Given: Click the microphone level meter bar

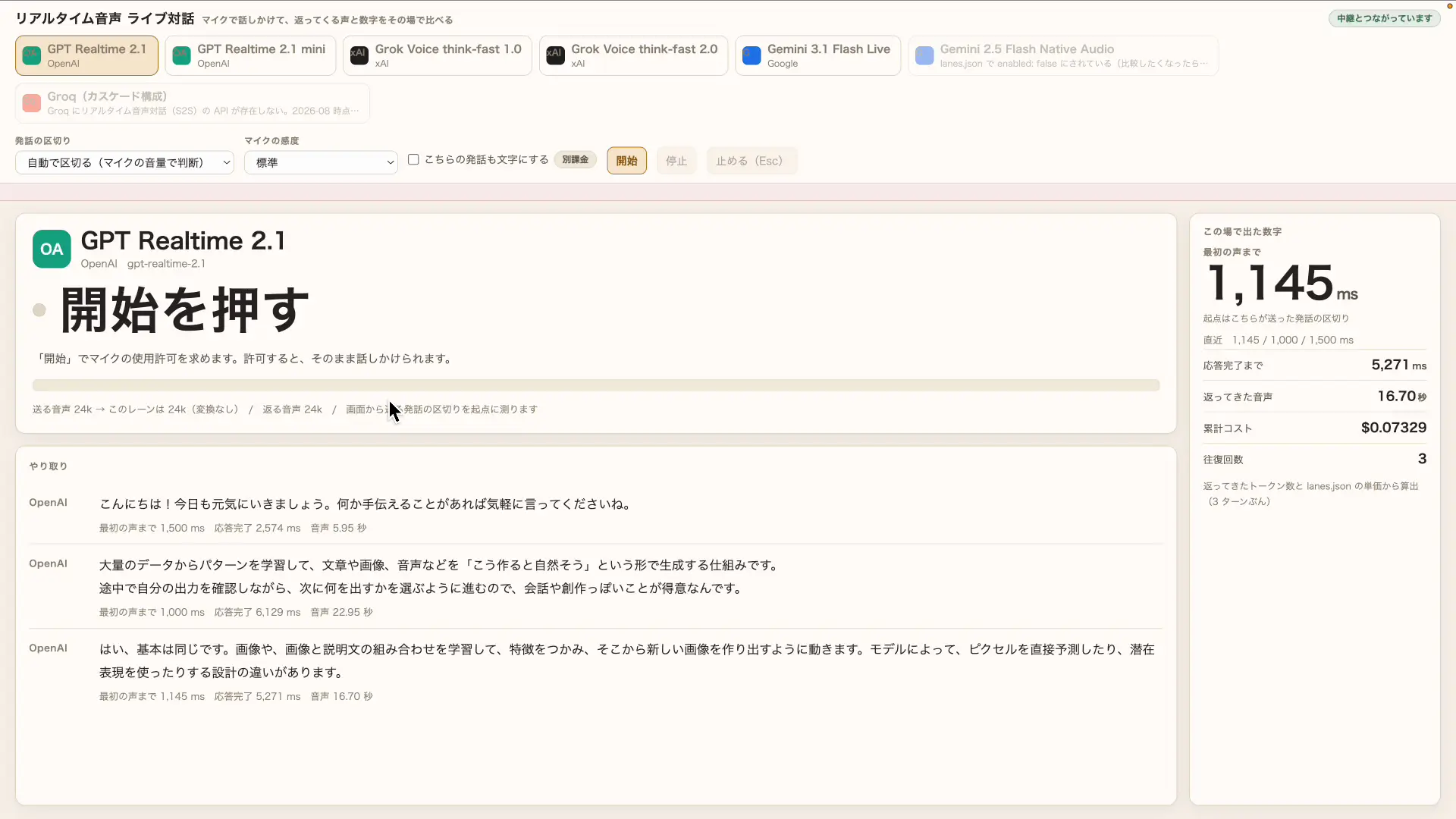Looking at the screenshot, I should 596,385.
